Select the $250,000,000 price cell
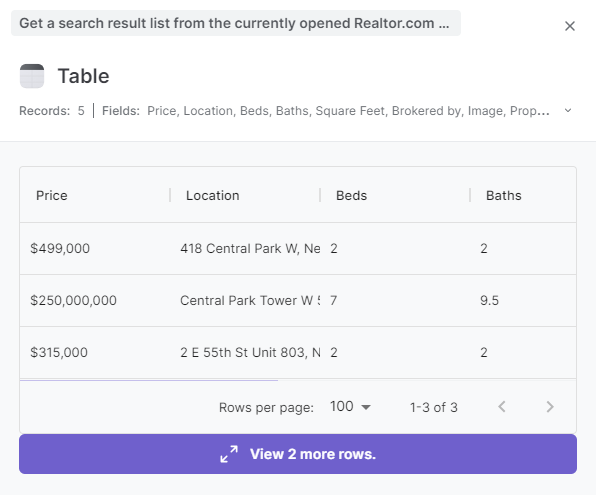596x495 pixels. pyautogui.click(x=95, y=301)
